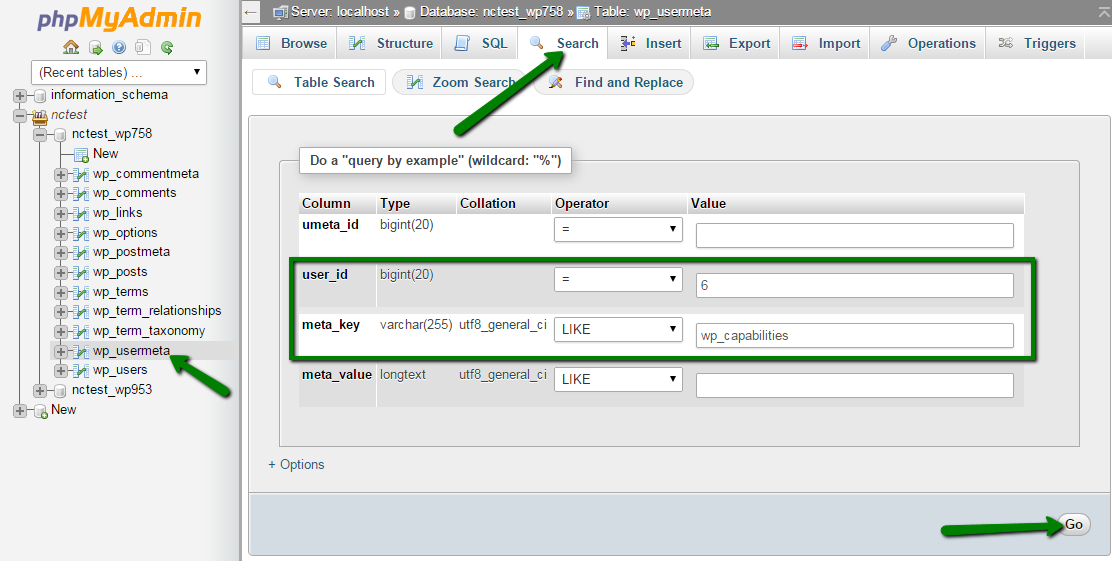Expand the information_schema database node
1112x561 pixels.
pos(20,96)
